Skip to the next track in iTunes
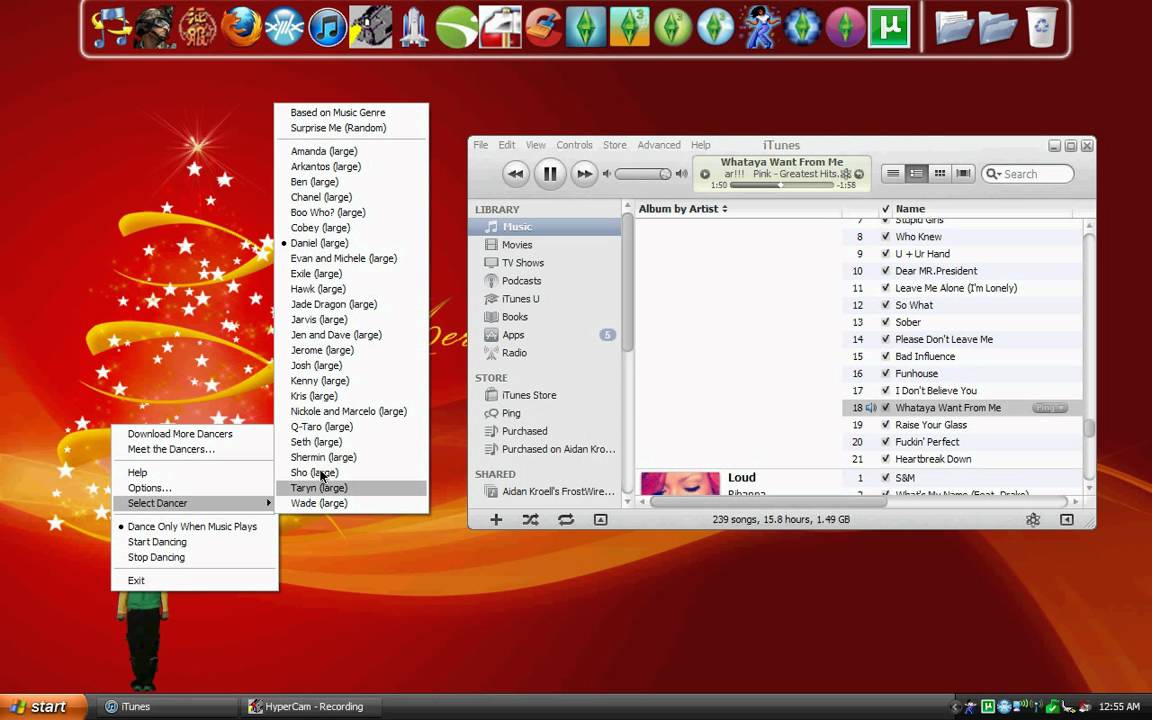 (x=584, y=174)
